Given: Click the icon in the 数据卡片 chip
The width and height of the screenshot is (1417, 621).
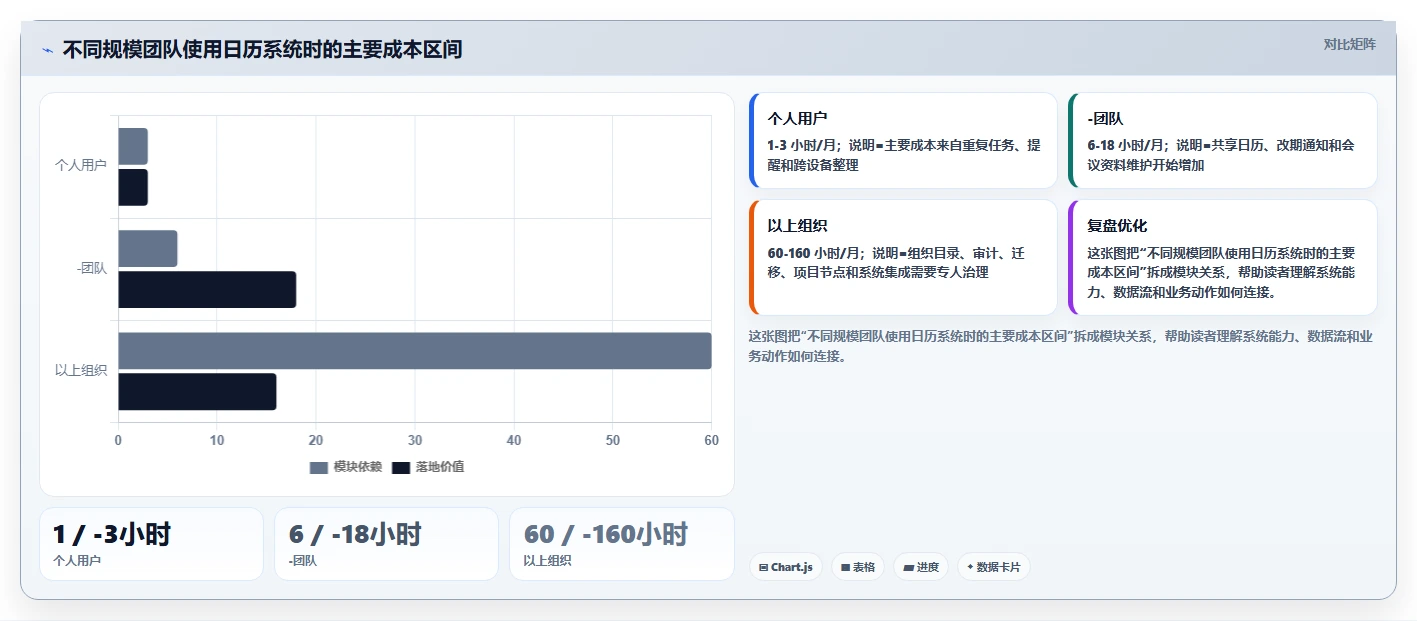Looking at the screenshot, I should tap(970, 568).
